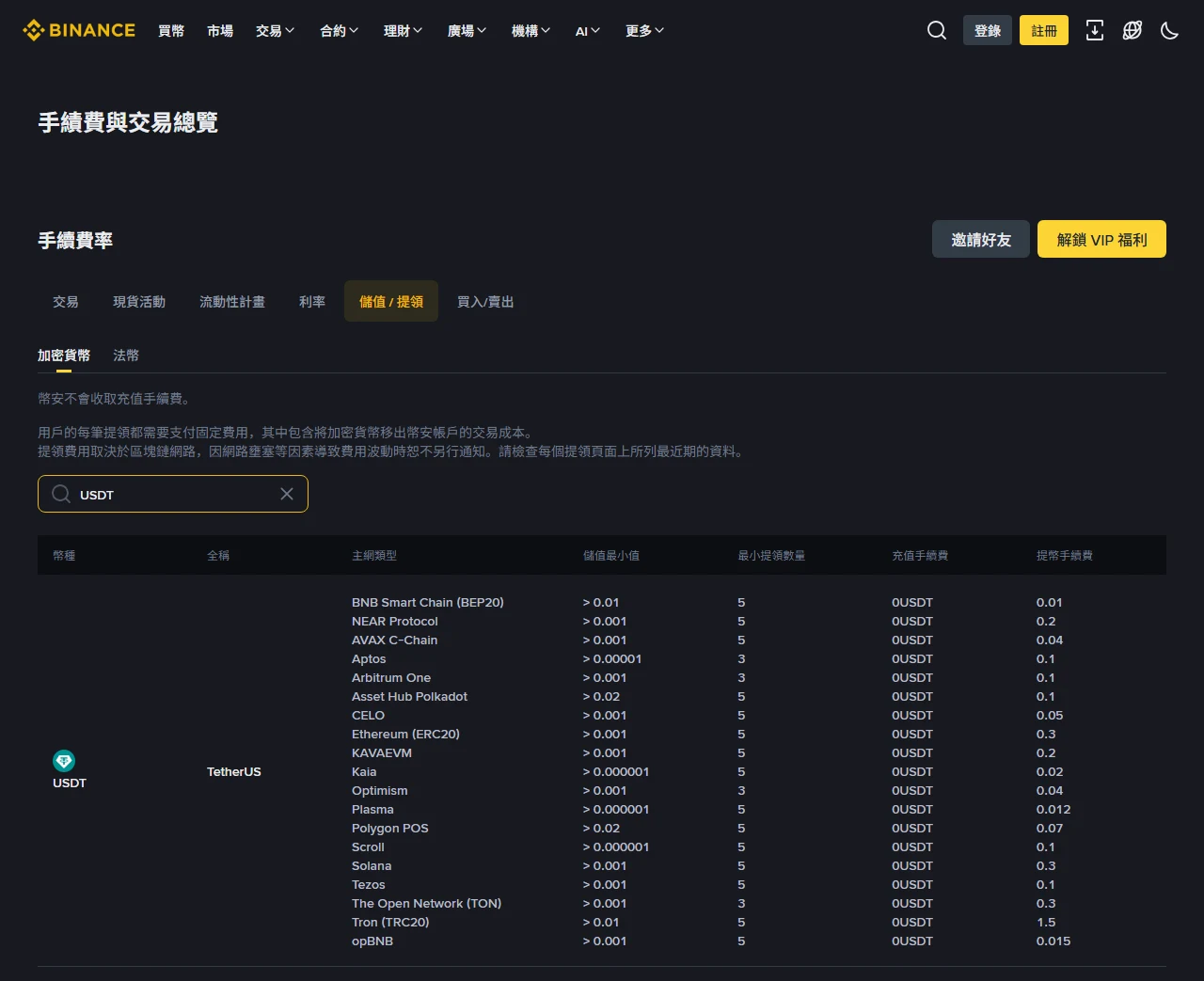Click the Tron (TRC20) network text
1204x981 pixels.
point(390,922)
